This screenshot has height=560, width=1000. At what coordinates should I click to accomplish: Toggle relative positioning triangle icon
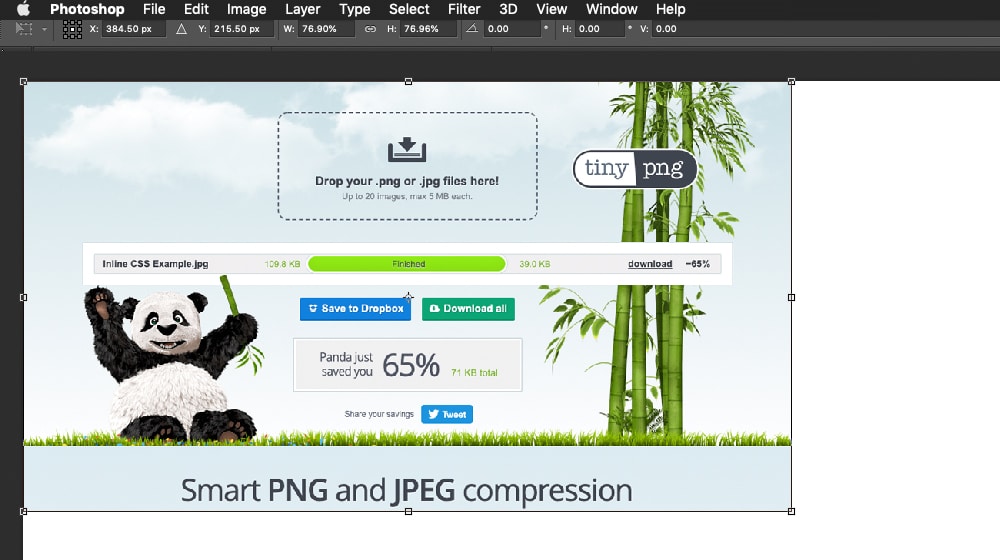coord(181,29)
